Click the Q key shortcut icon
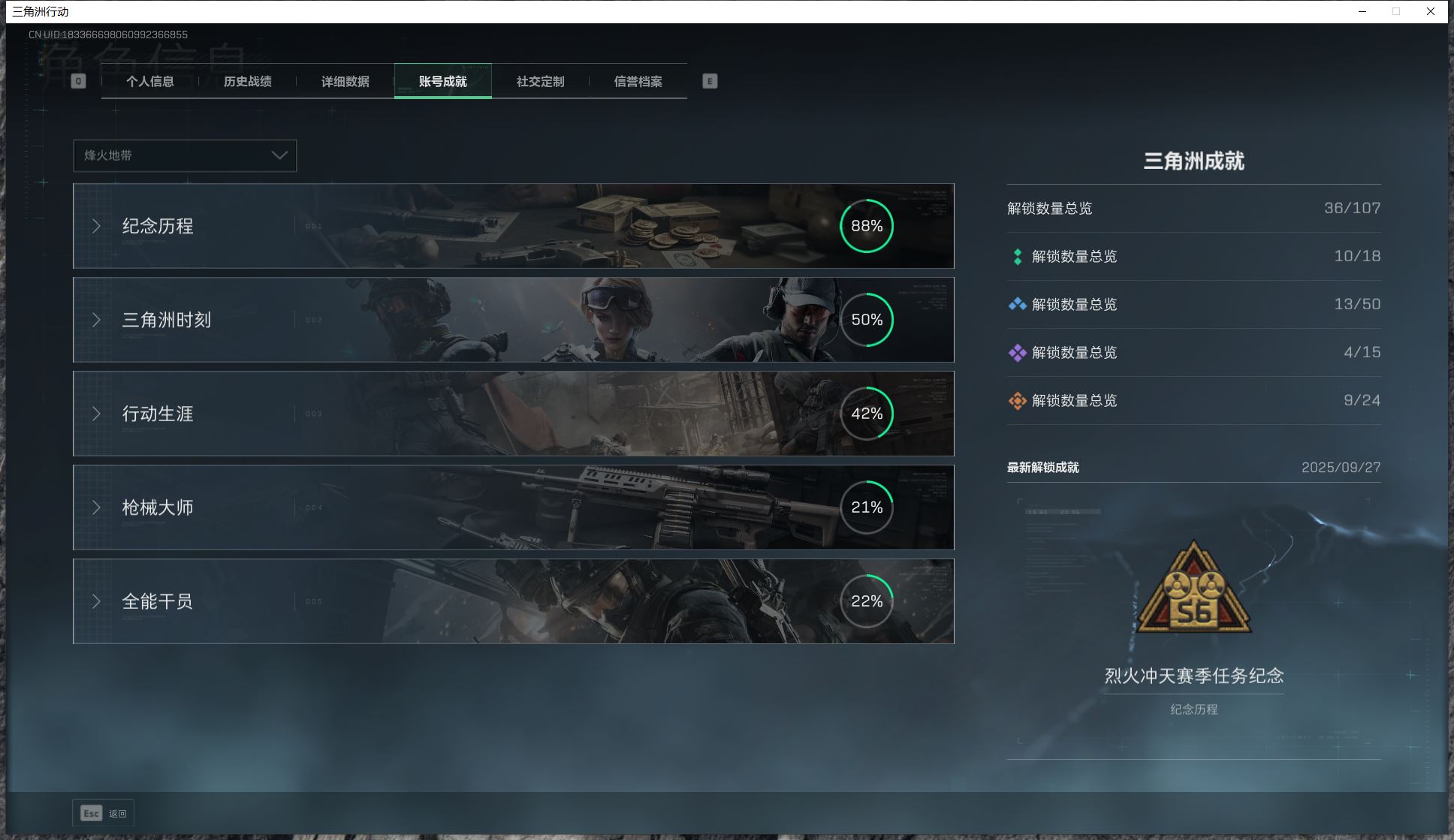Screen dimensions: 1454x840 point(79,81)
